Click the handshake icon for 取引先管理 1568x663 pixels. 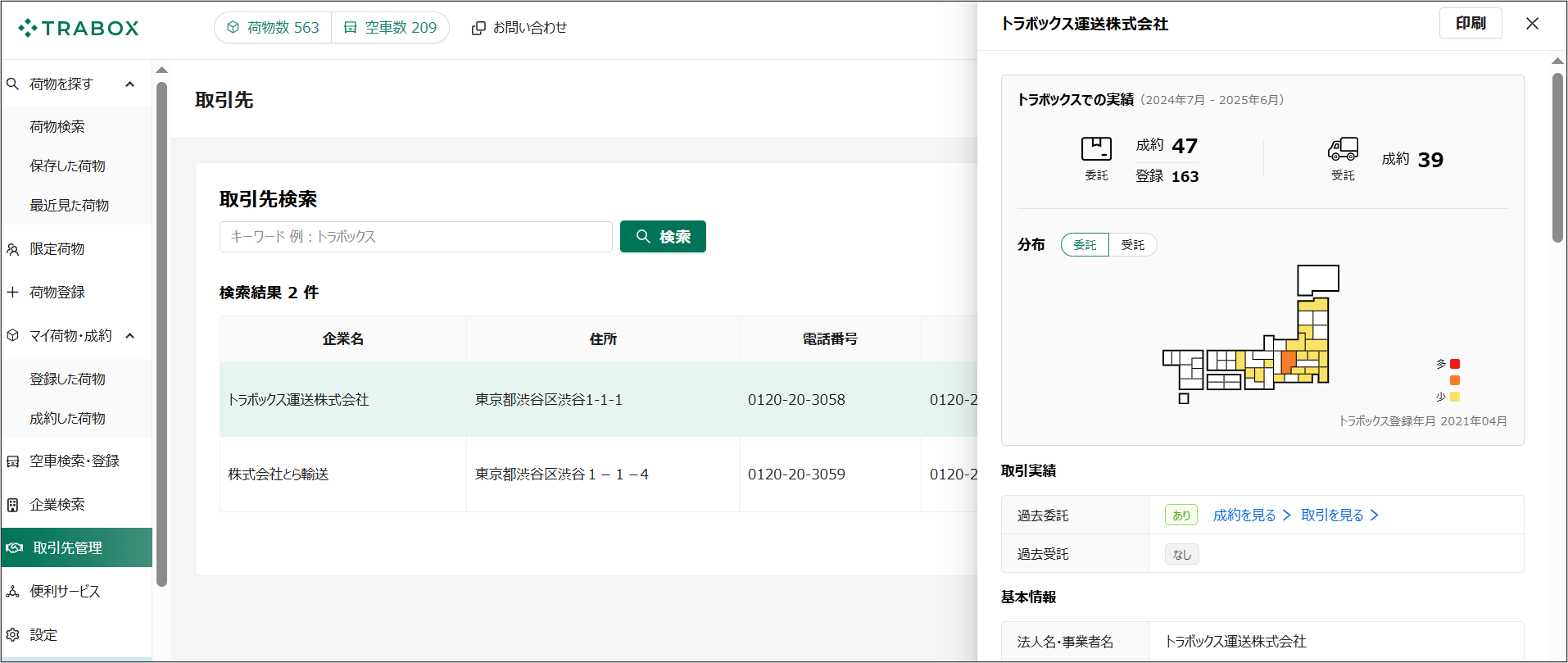click(x=15, y=547)
